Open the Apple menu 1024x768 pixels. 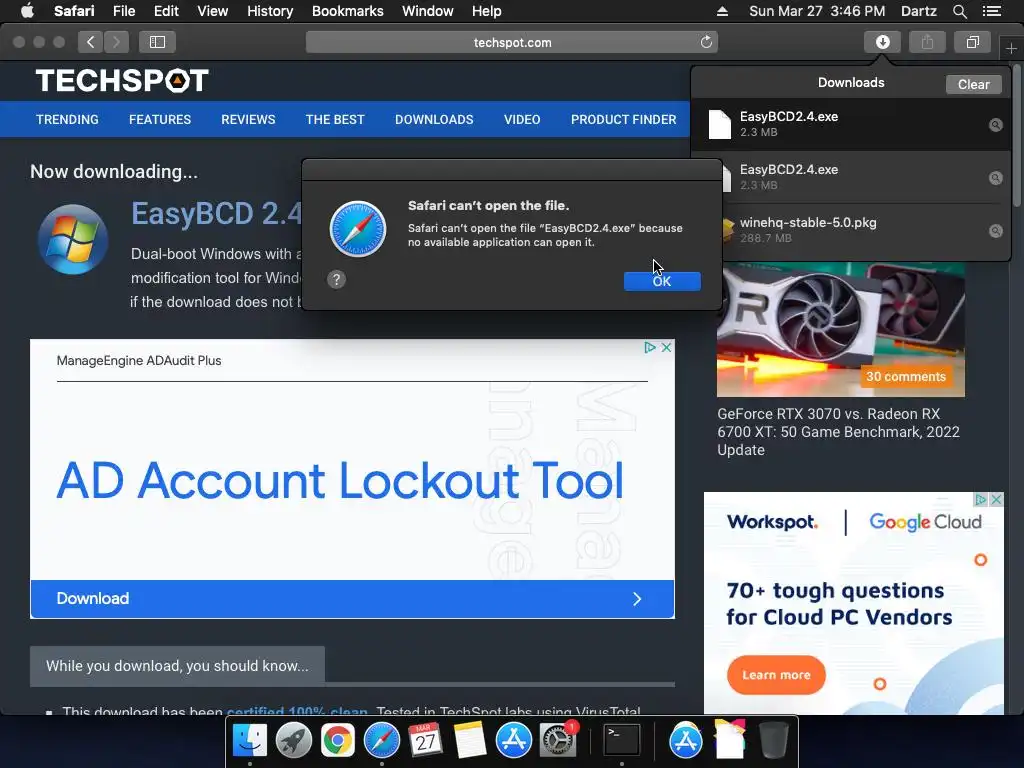[27, 11]
